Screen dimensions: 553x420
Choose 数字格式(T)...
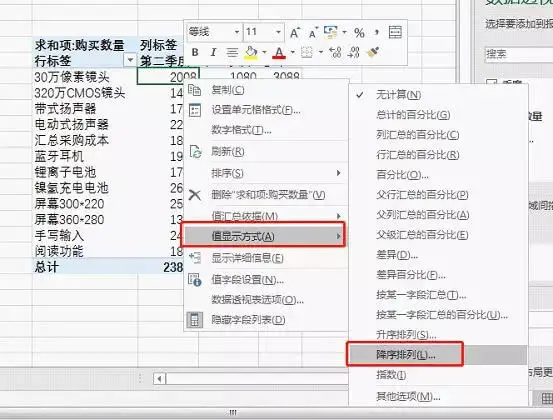click(266, 130)
